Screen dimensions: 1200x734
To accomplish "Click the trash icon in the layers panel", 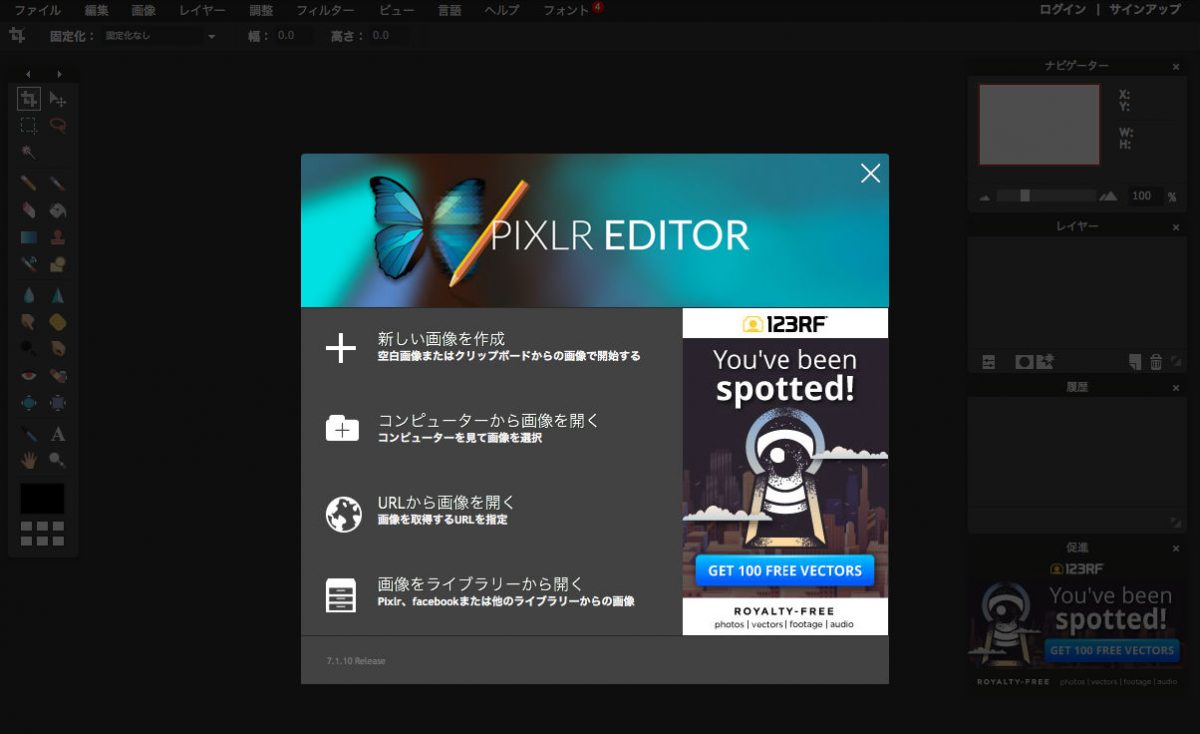I will [x=1156, y=362].
